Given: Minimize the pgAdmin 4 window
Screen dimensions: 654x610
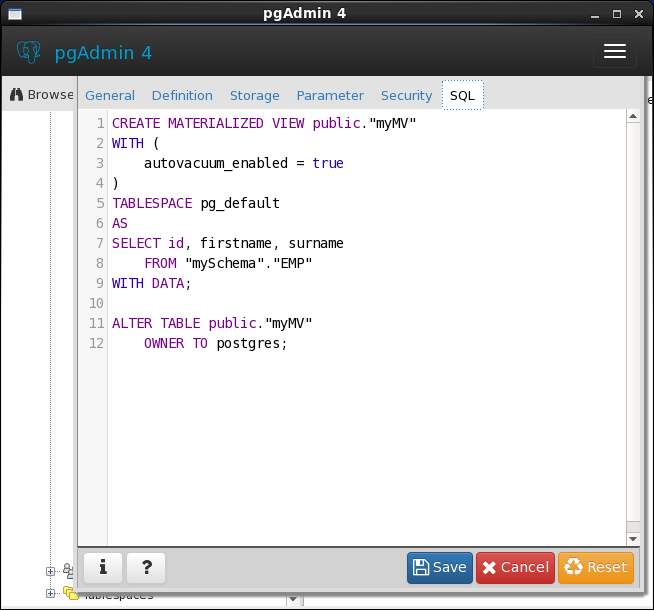Looking at the screenshot, I should point(595,15).
